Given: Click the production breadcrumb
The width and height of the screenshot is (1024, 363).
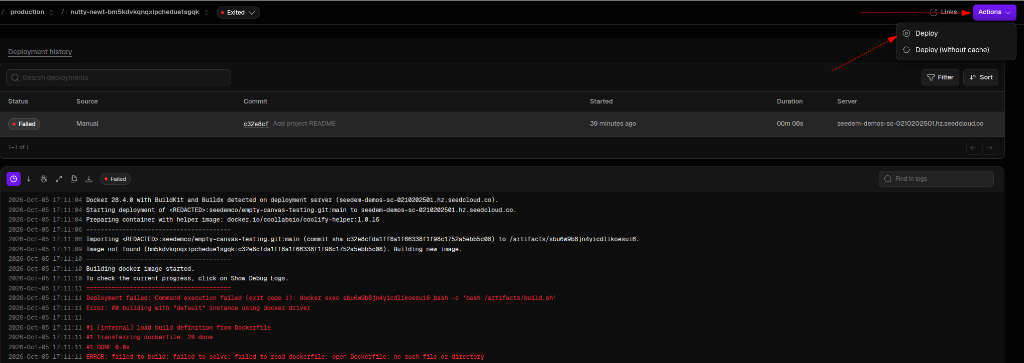Looking at the screenshot, I should [x=27, y=12].
